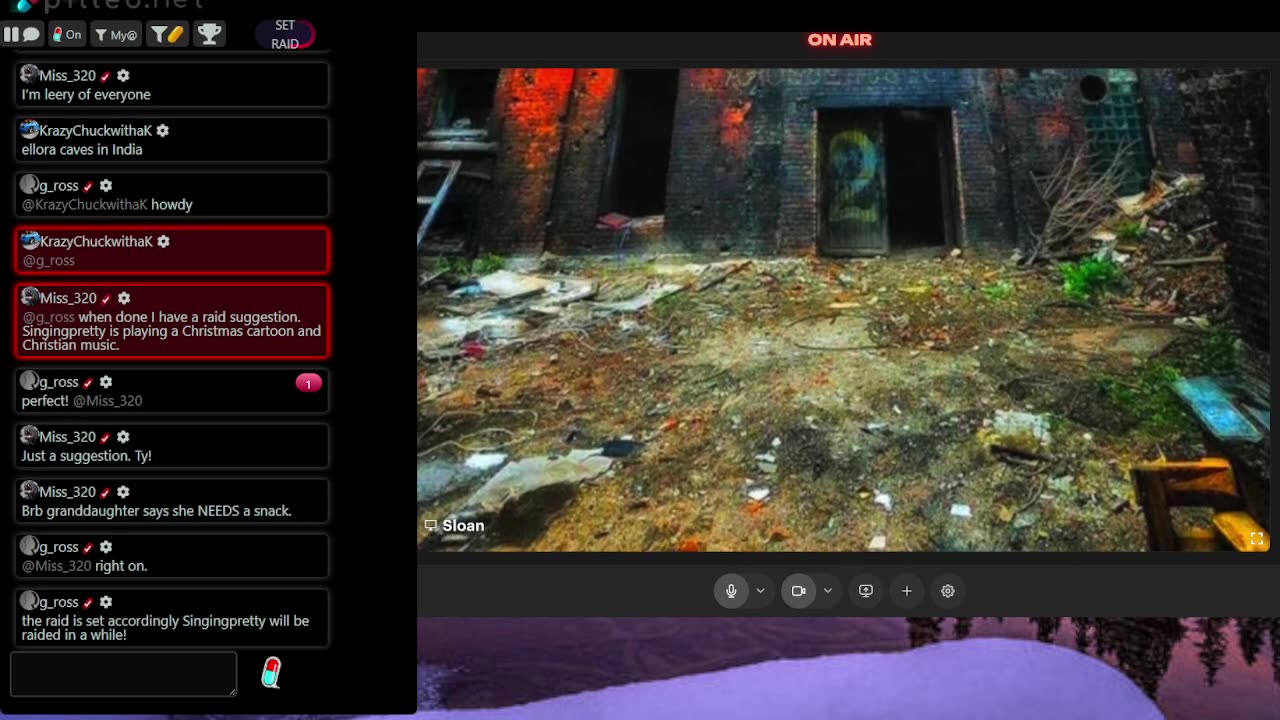The width and height of the screenshot is (1280, 720).
Task: Open the trophy leaderboard icon
Action: pos(209,34)
